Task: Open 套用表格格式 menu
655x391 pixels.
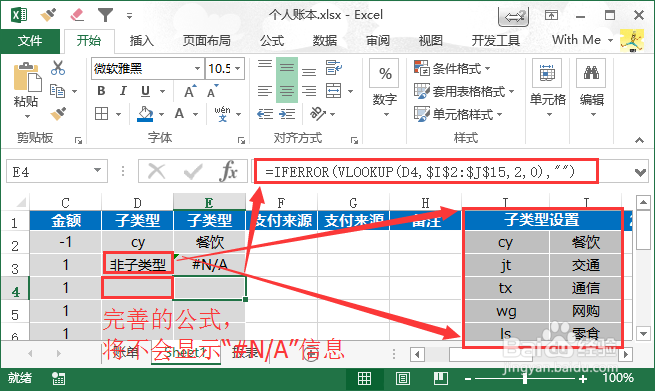Action: tap(464, 91)
